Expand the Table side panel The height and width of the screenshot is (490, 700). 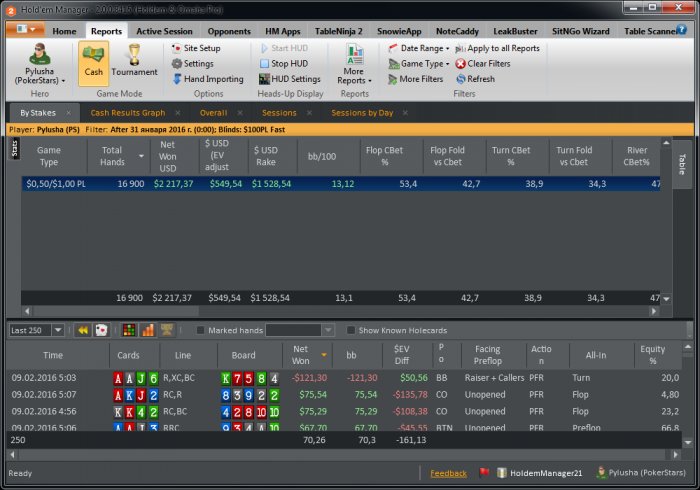(682, 164)
